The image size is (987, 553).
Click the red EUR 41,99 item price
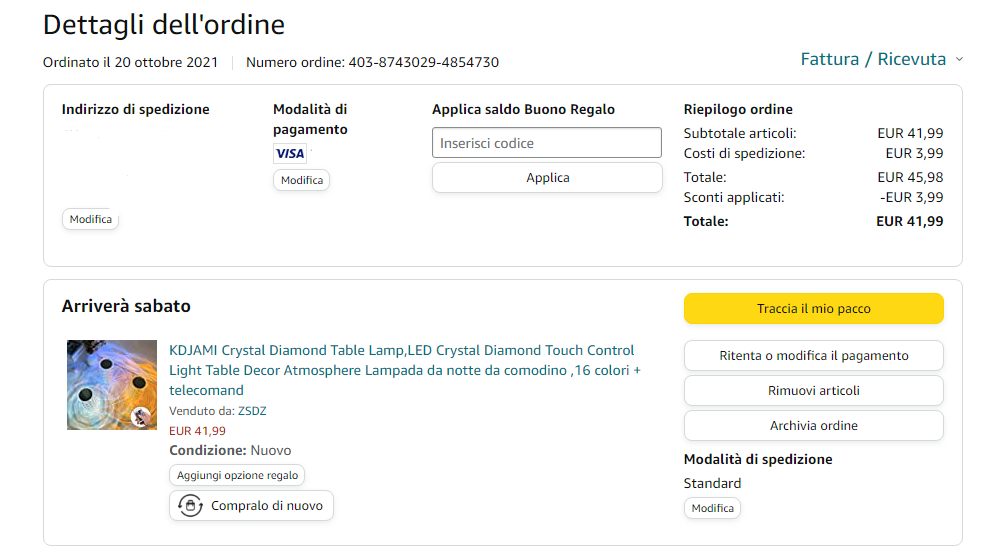197,431
